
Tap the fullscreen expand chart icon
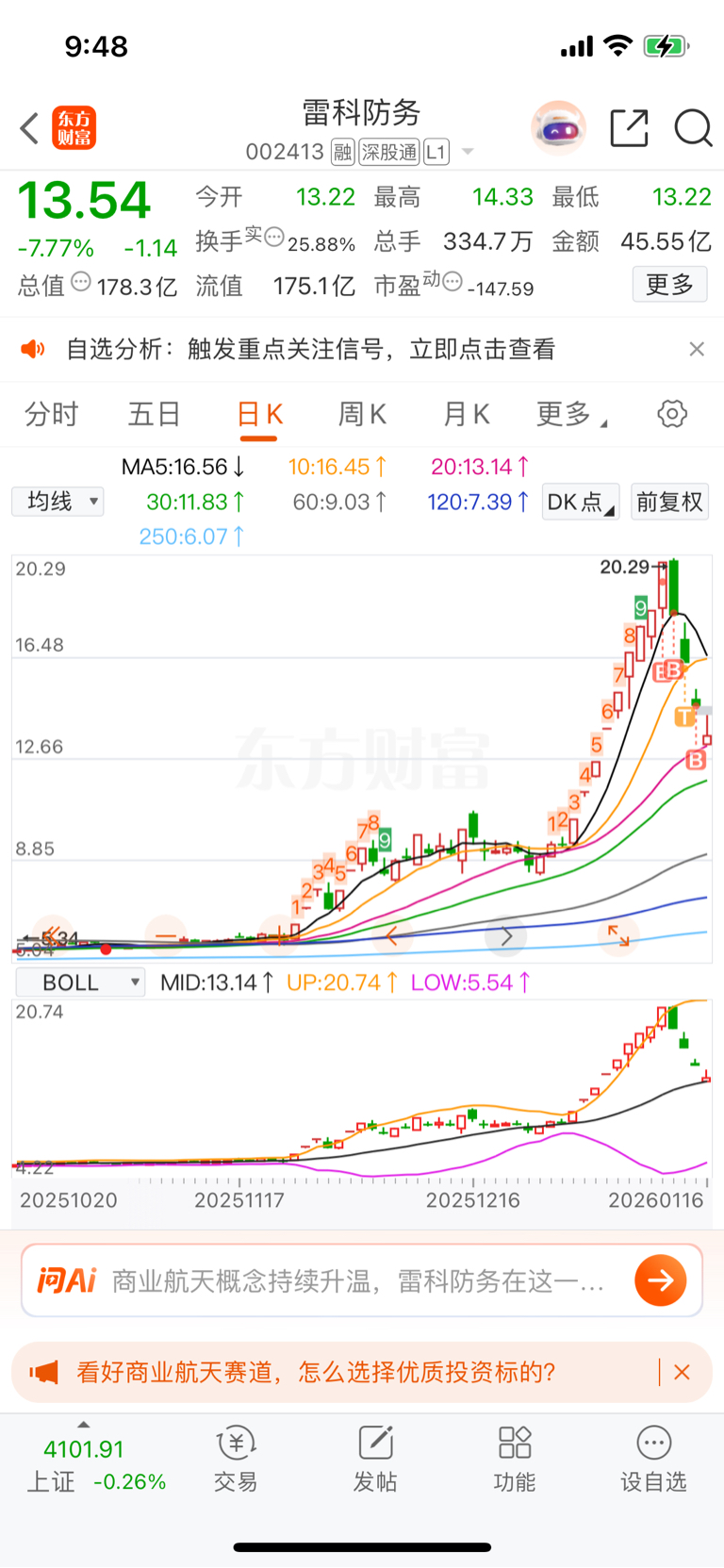(x=618, y=935)
